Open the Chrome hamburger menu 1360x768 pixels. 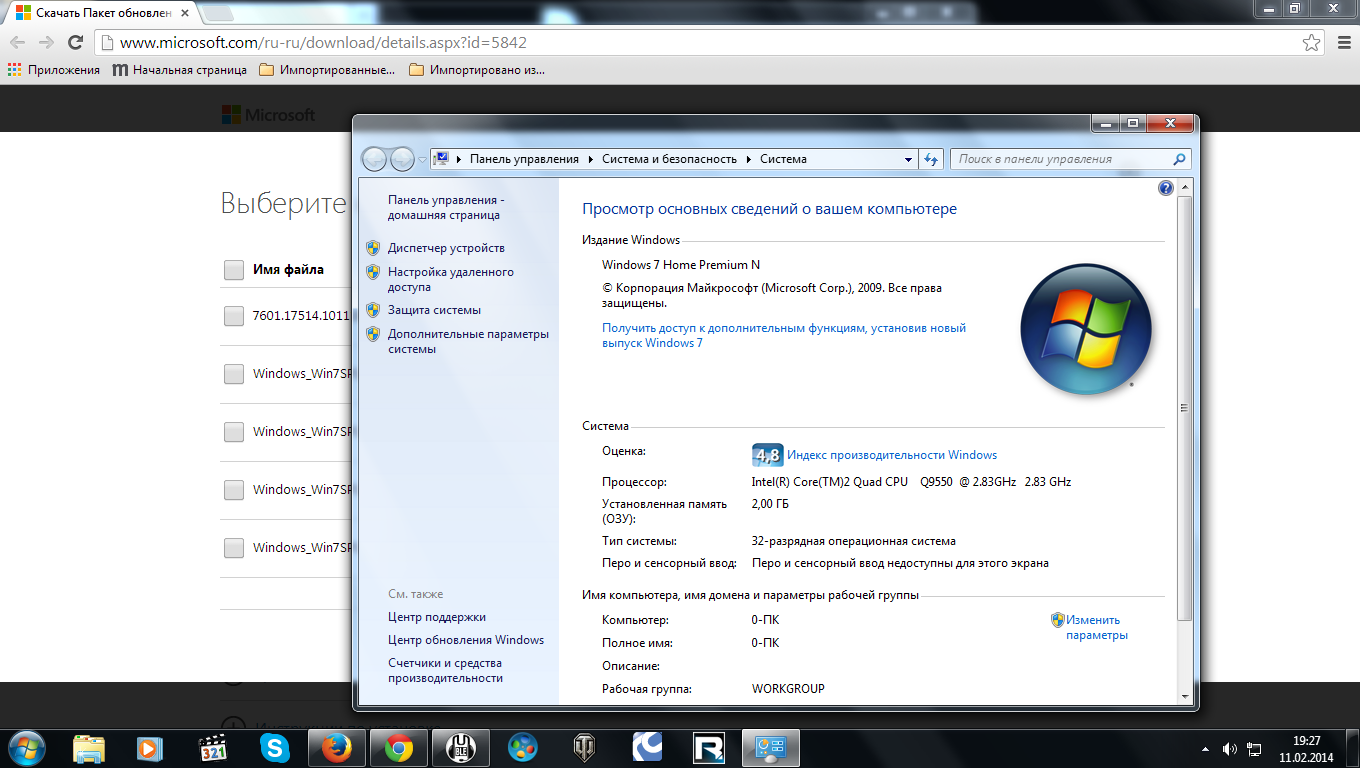[1344, 42]
